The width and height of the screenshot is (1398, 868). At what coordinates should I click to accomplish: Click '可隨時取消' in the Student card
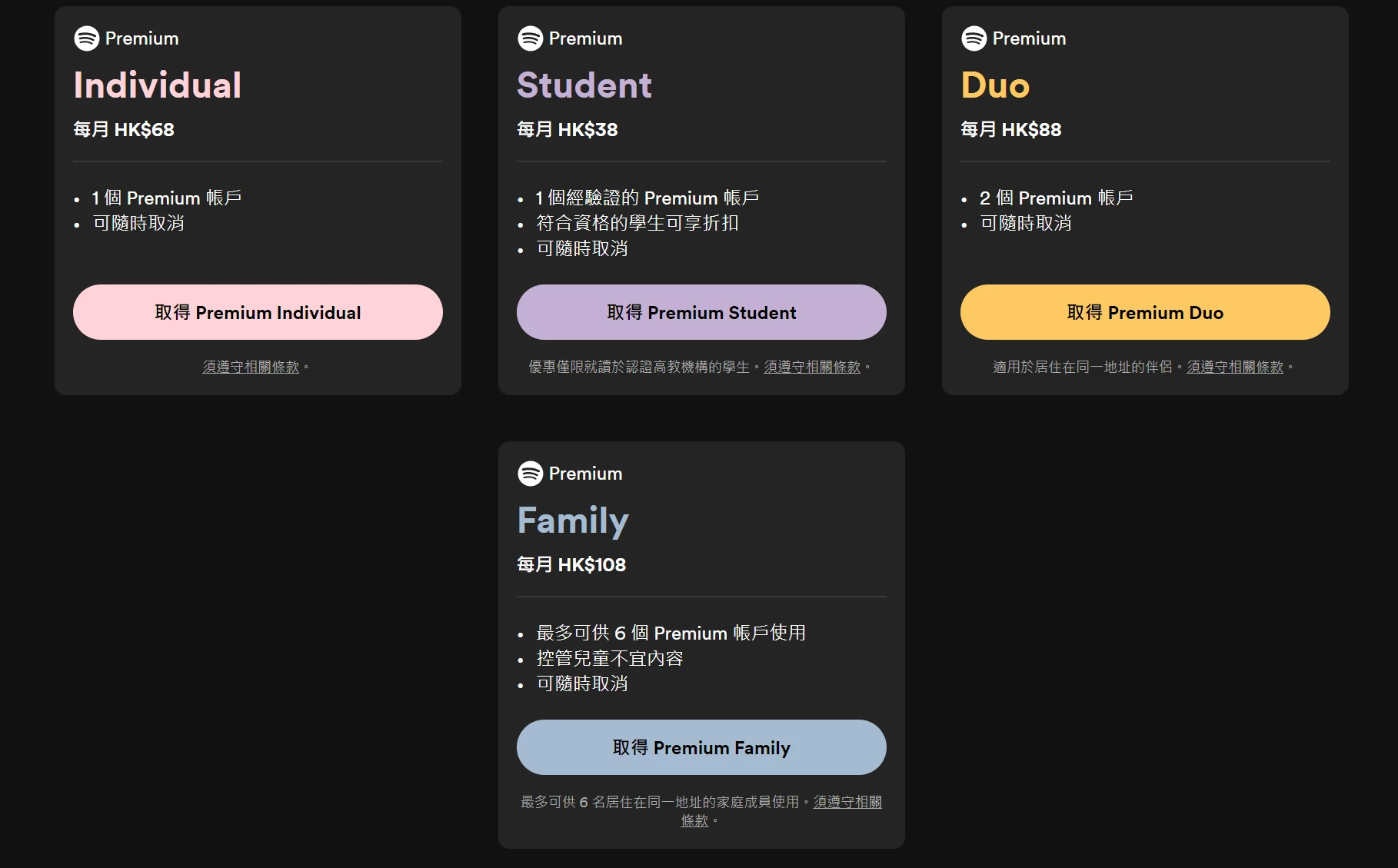[x=582, y=249]
